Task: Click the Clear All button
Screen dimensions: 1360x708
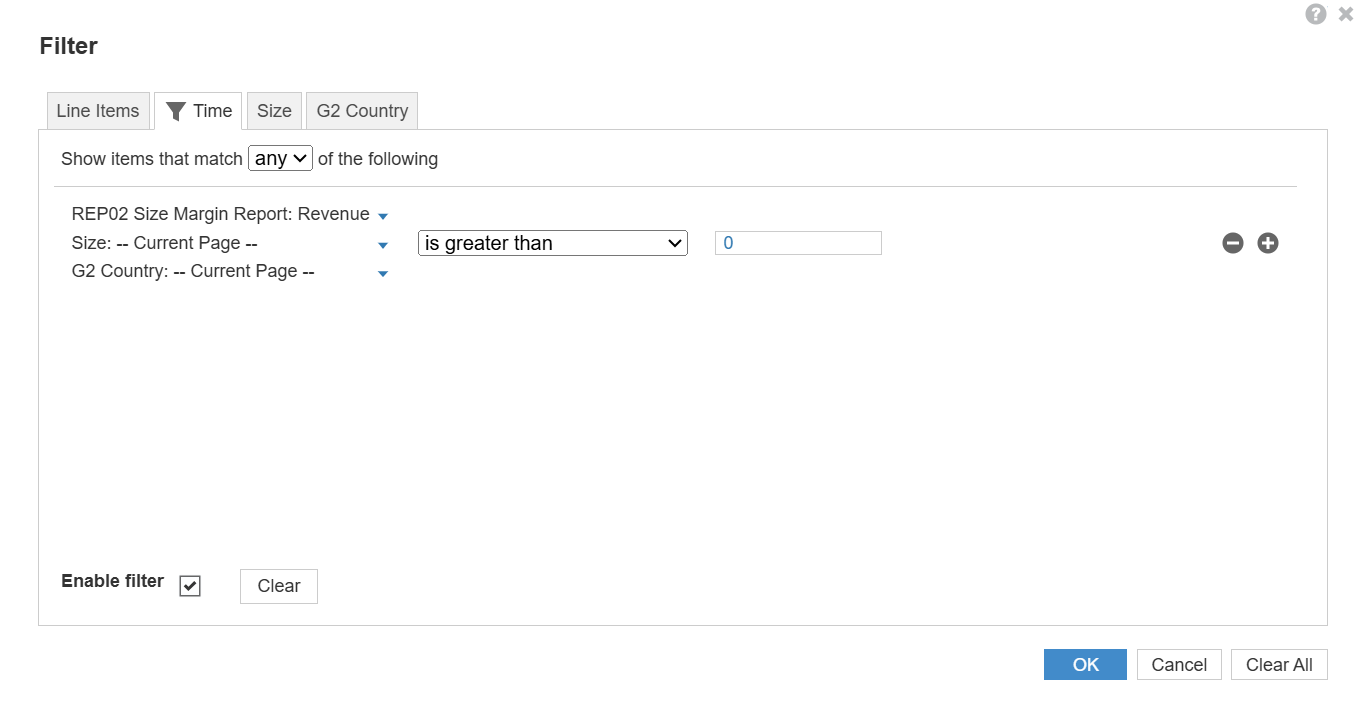Action: click(x=1279, y=665)
